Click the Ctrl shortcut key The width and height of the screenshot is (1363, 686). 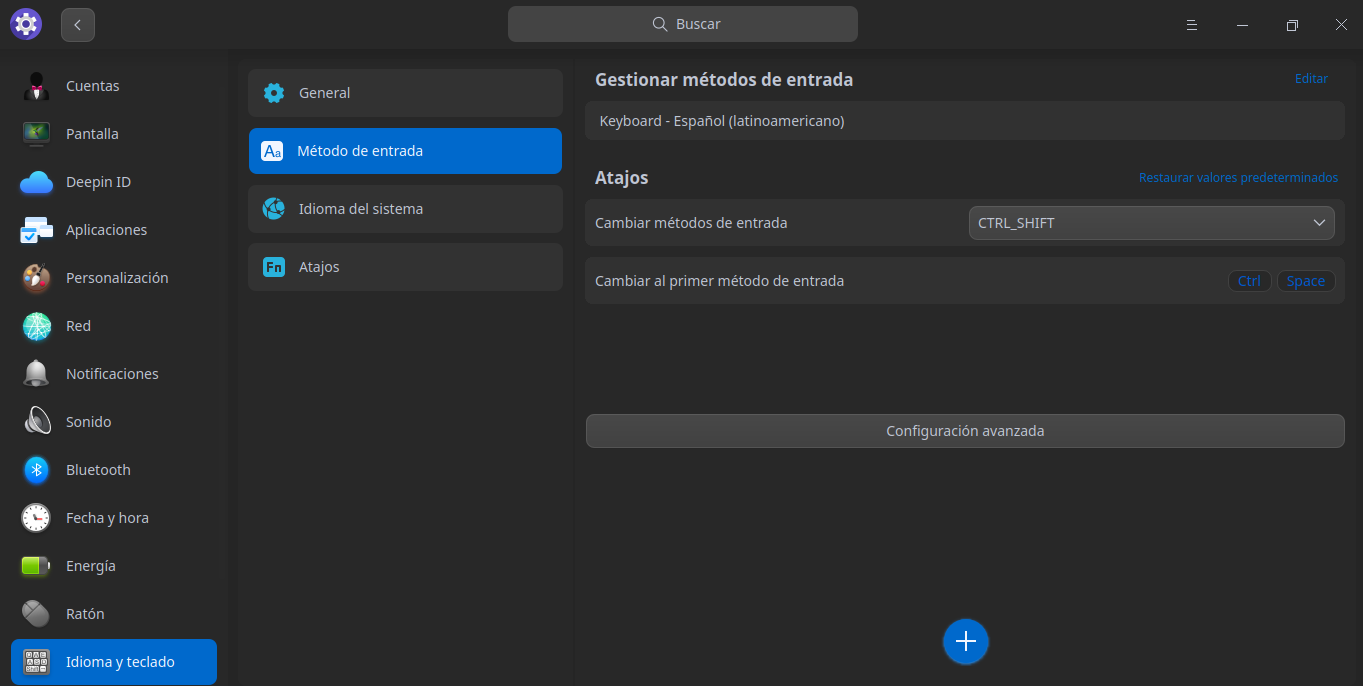[x=1250, y=281]
